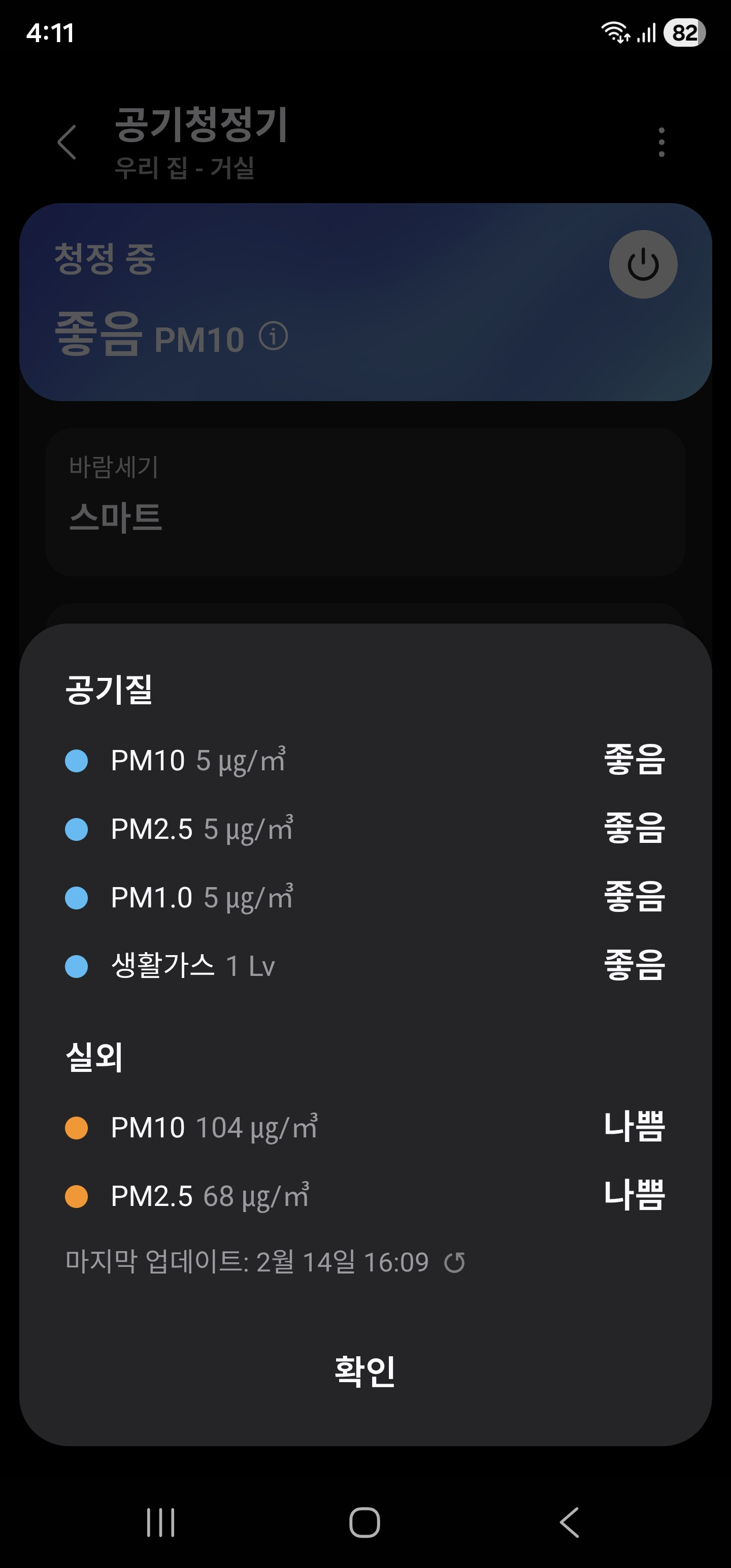The height and width of the screenshot is (1568, 731).
Task: Tap the 청정 중 status card
Action: 305,301
